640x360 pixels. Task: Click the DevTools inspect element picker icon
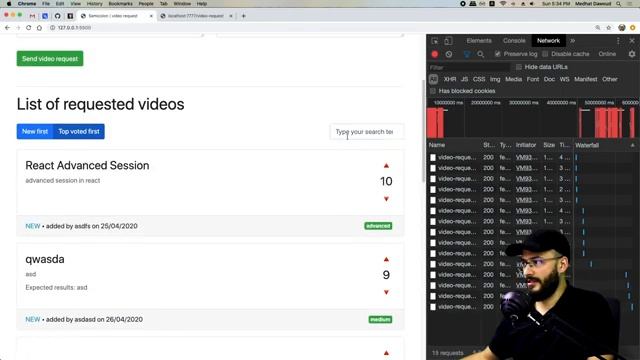pos(435,41)
